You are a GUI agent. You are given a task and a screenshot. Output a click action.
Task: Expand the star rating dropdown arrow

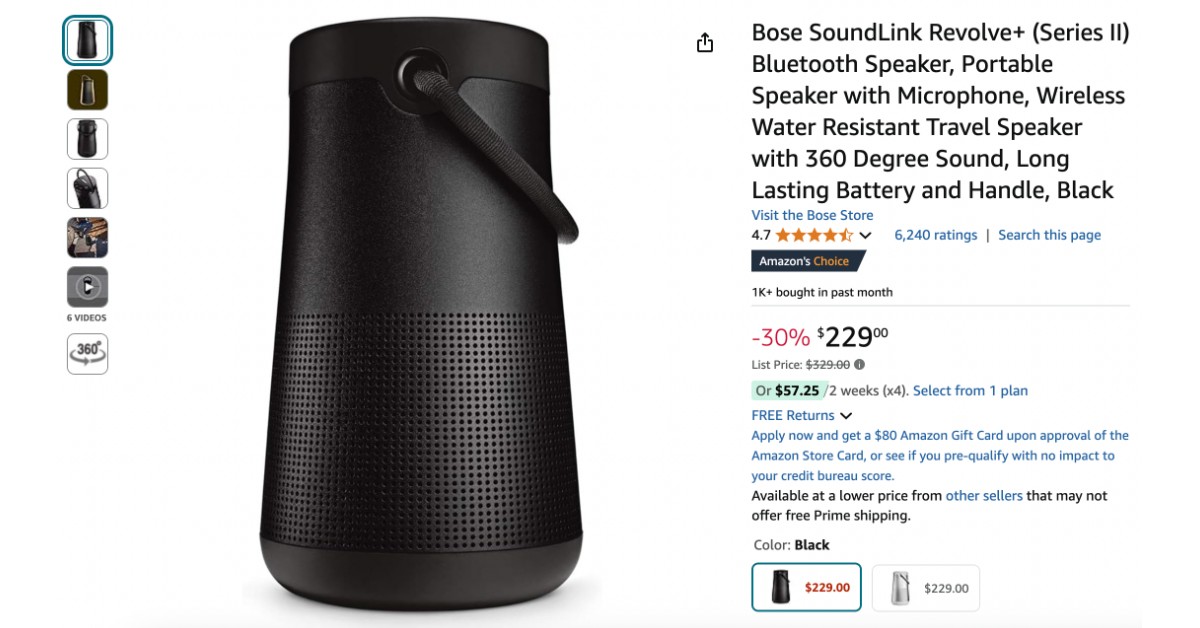click(866, 236)
